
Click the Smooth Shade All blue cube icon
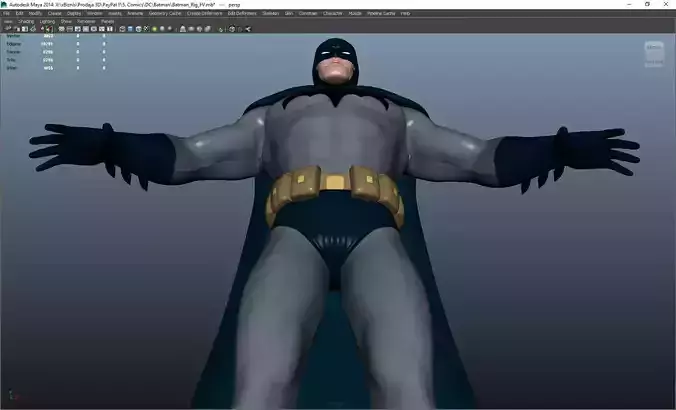[x=130, y=29]
